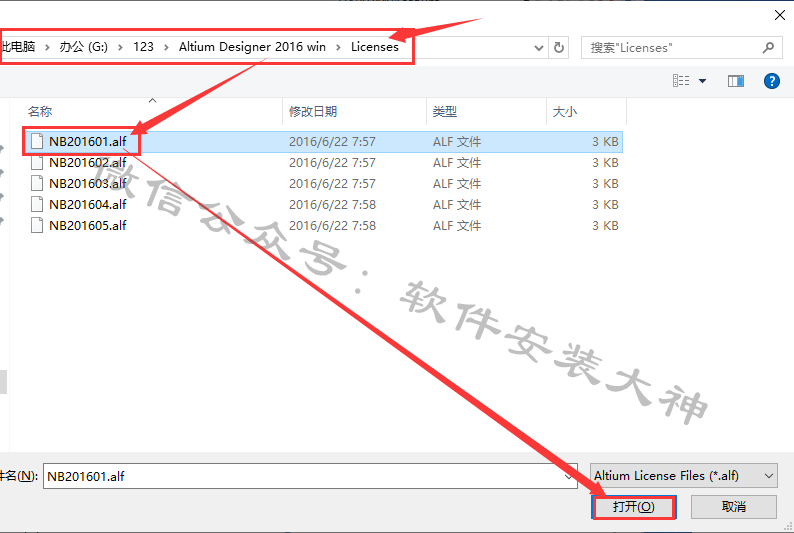Expand the address bar history dropdown
Screen dimensions: 794x533
pyautogui.click(x=539, y=48)
